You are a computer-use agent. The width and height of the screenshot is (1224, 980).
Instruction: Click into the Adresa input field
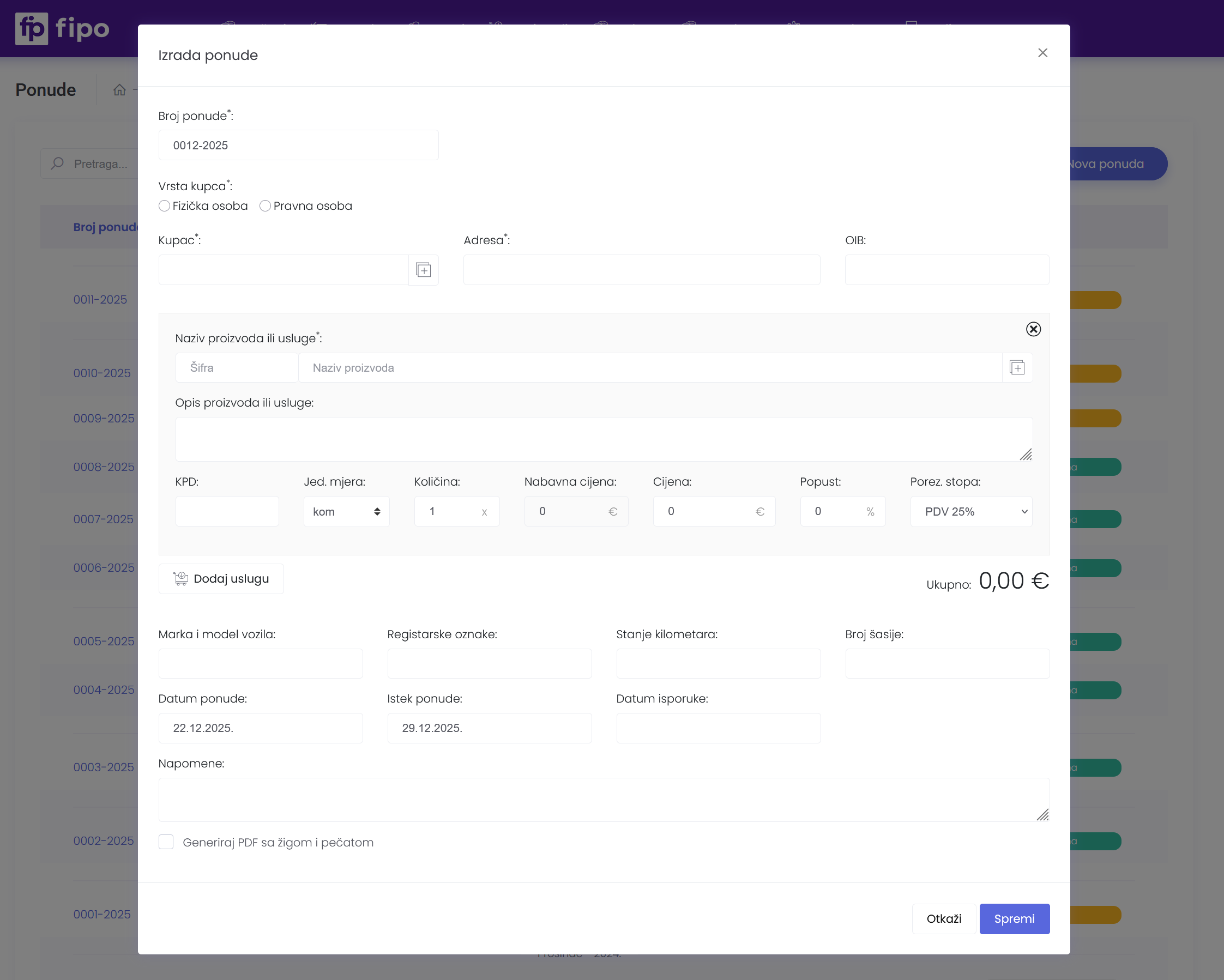(x=641, y=270)
